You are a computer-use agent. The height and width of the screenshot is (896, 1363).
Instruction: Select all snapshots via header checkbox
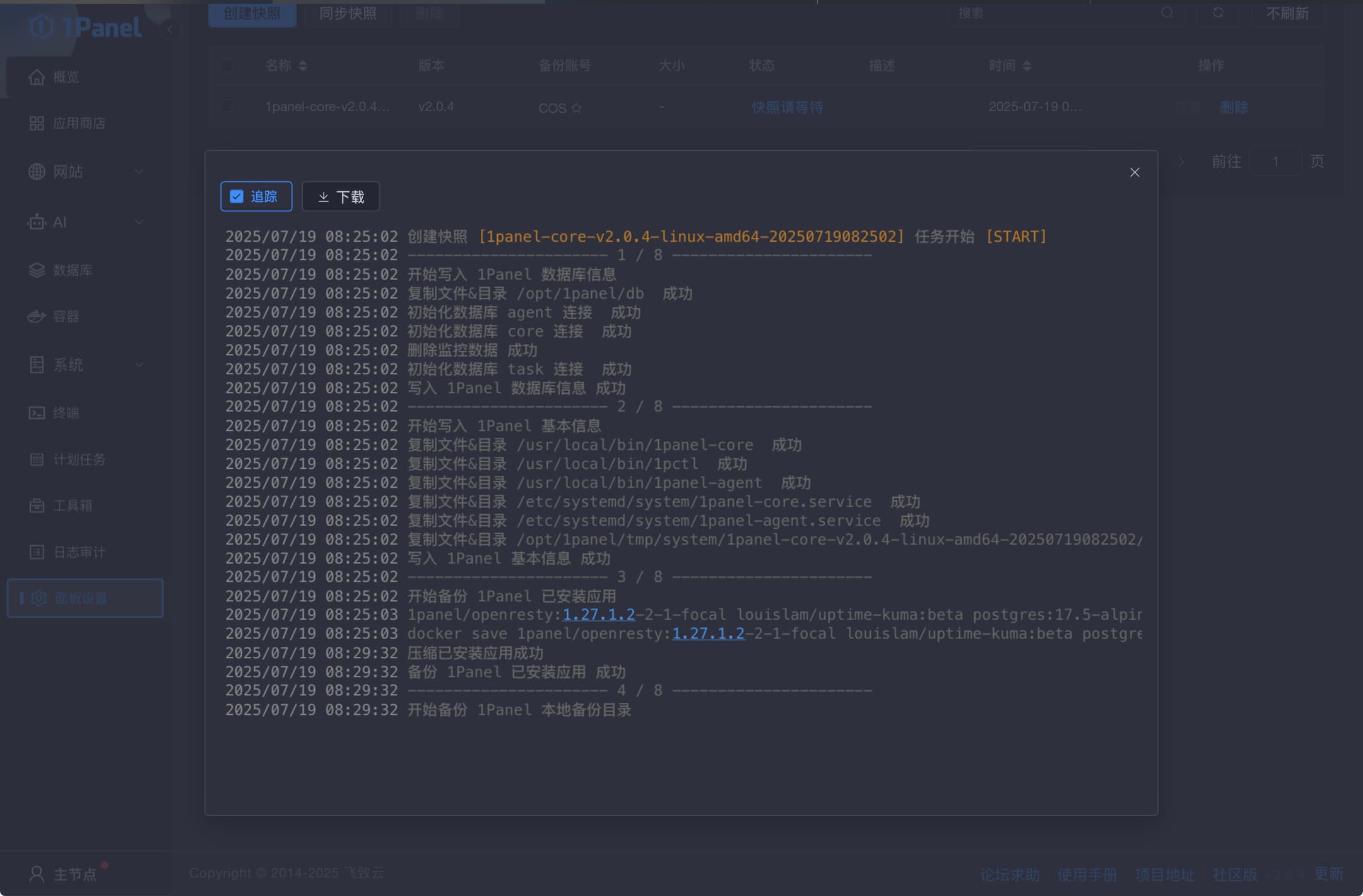[x=227, y=66]
